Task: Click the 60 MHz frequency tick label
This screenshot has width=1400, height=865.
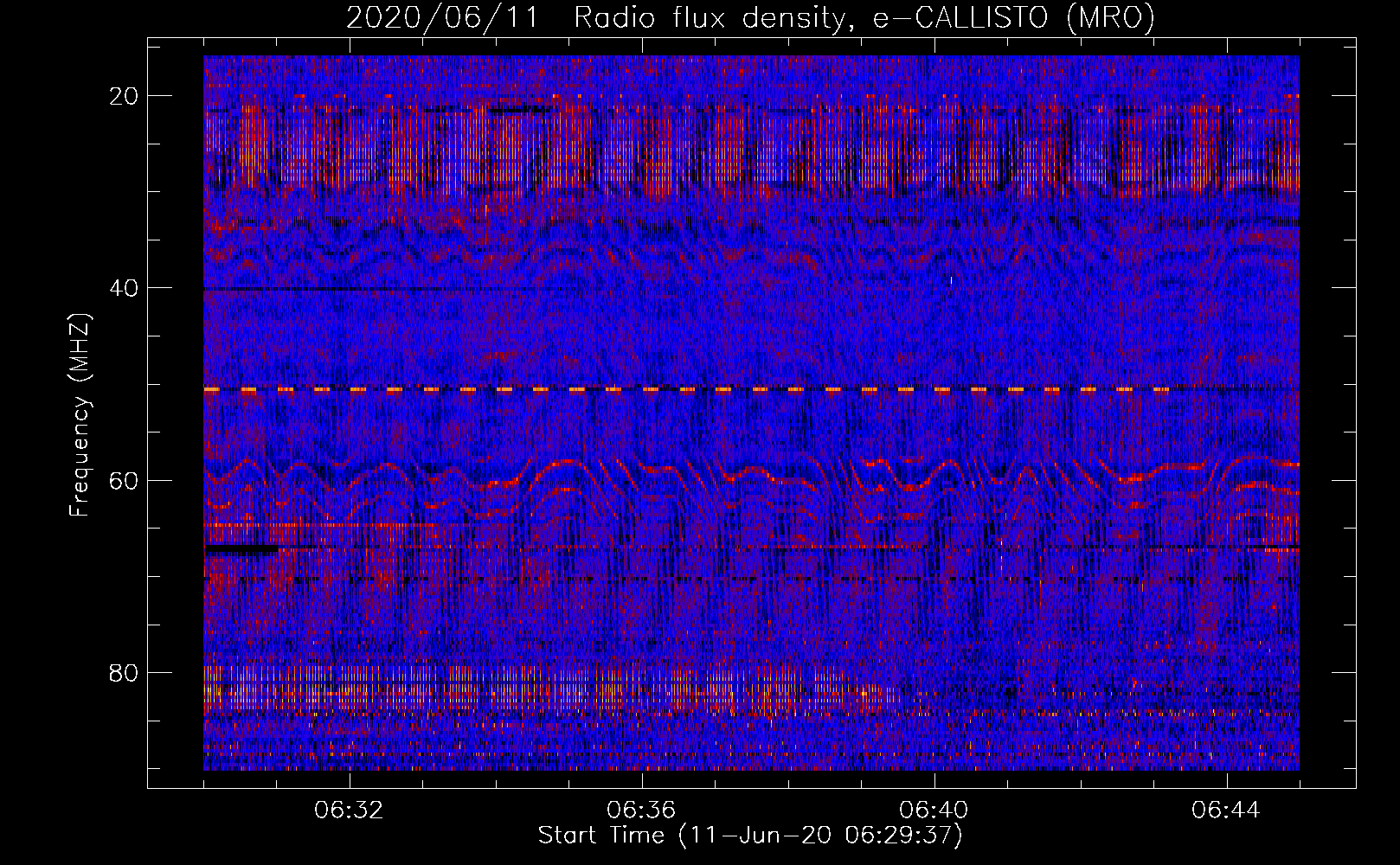Action: pos(125,480)
